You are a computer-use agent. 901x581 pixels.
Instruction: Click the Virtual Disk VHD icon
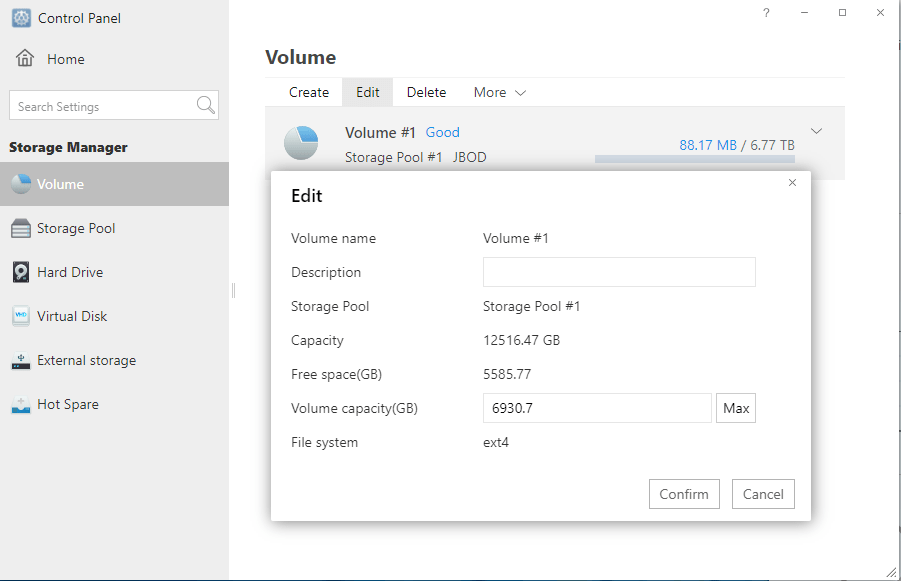[21, 317]
